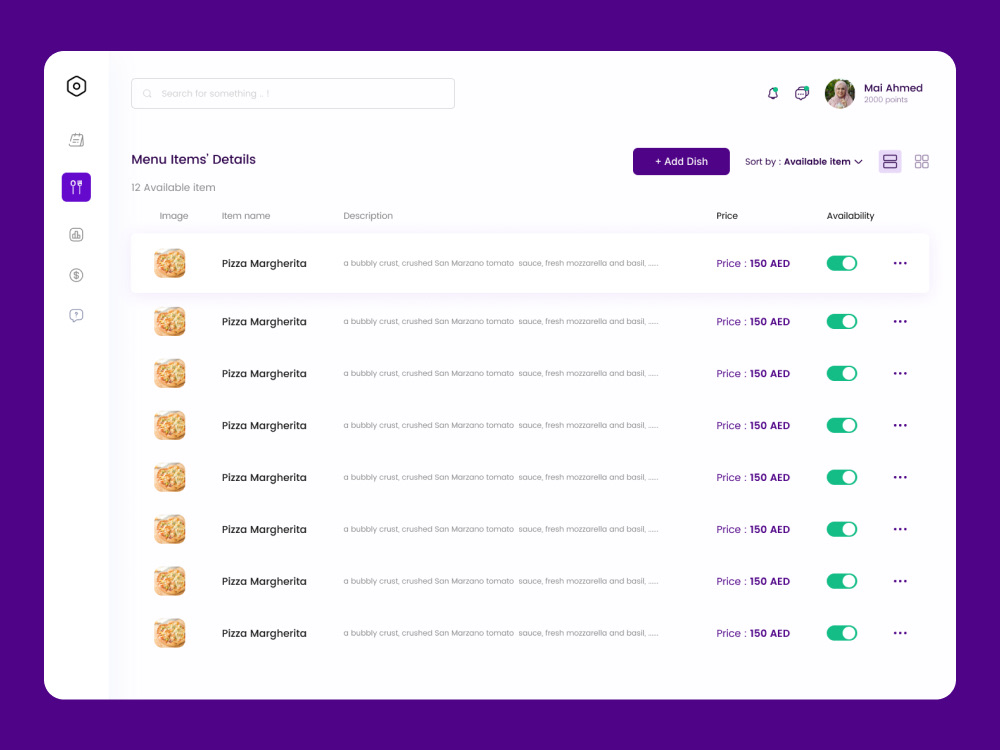Click 'Description' column header
1000x750 pixels.
(368, 216)
